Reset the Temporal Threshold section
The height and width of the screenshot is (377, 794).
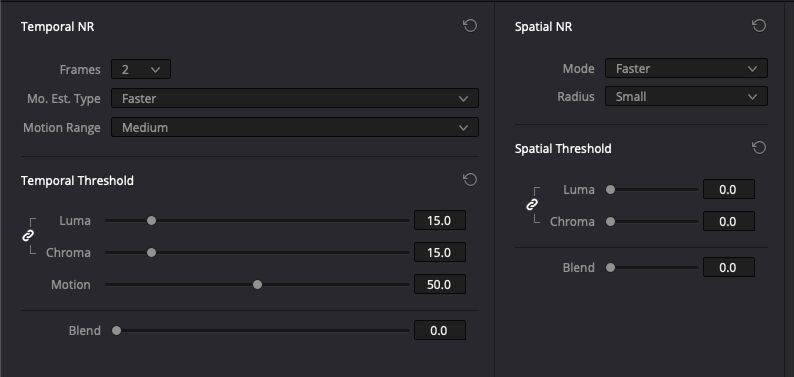click(470, 180)
